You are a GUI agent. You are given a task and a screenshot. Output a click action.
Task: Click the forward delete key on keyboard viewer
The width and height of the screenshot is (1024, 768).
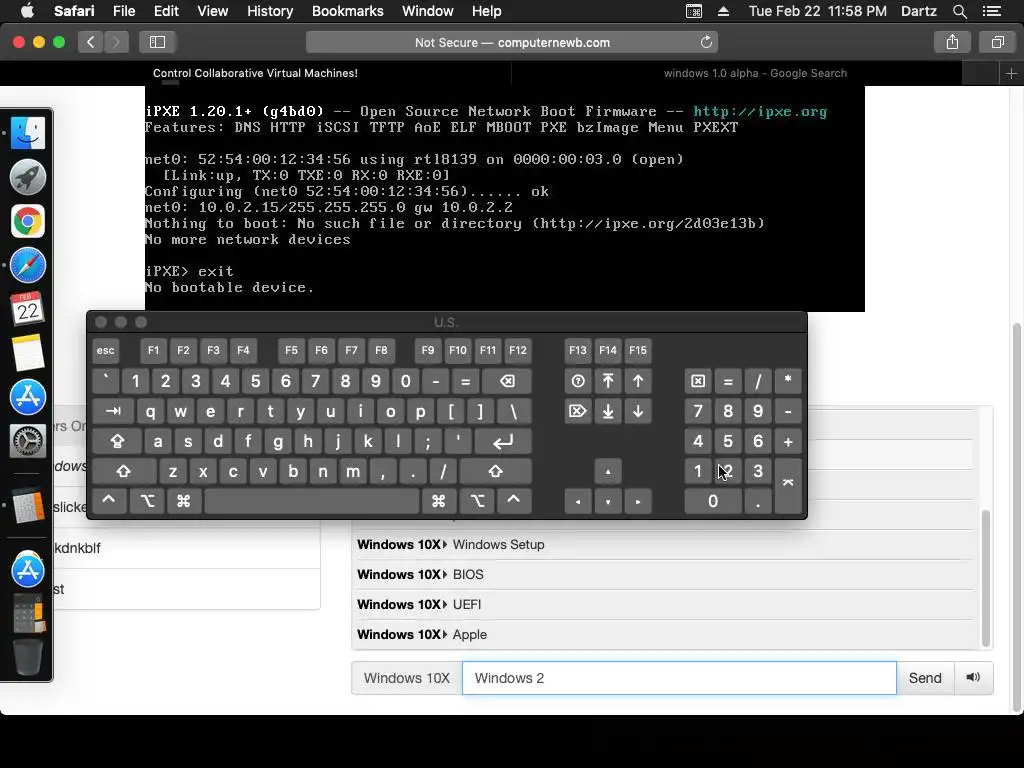point(578,411)
